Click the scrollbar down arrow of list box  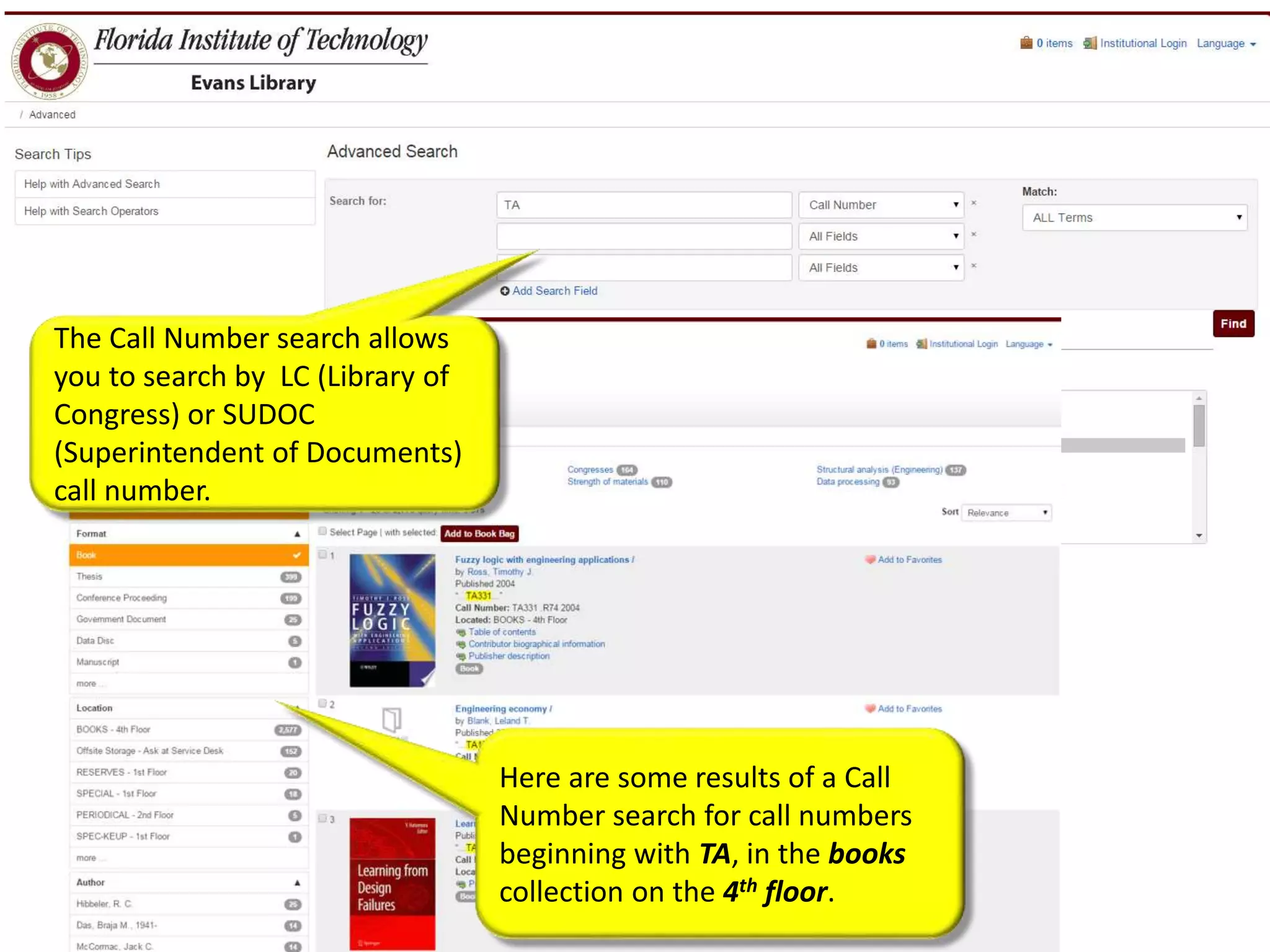click(1199, 535)
